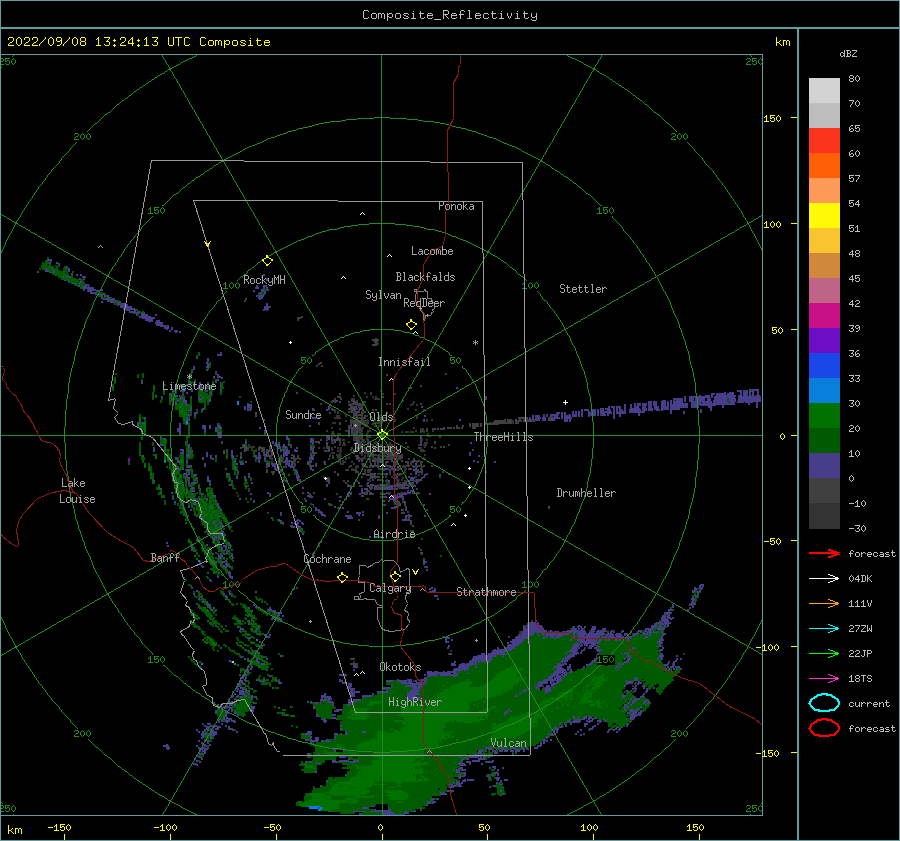Viewport: 900px width, 841px height.
Task: Click the 30 dBZ light blue swatch
Action: tap(824, 390)
